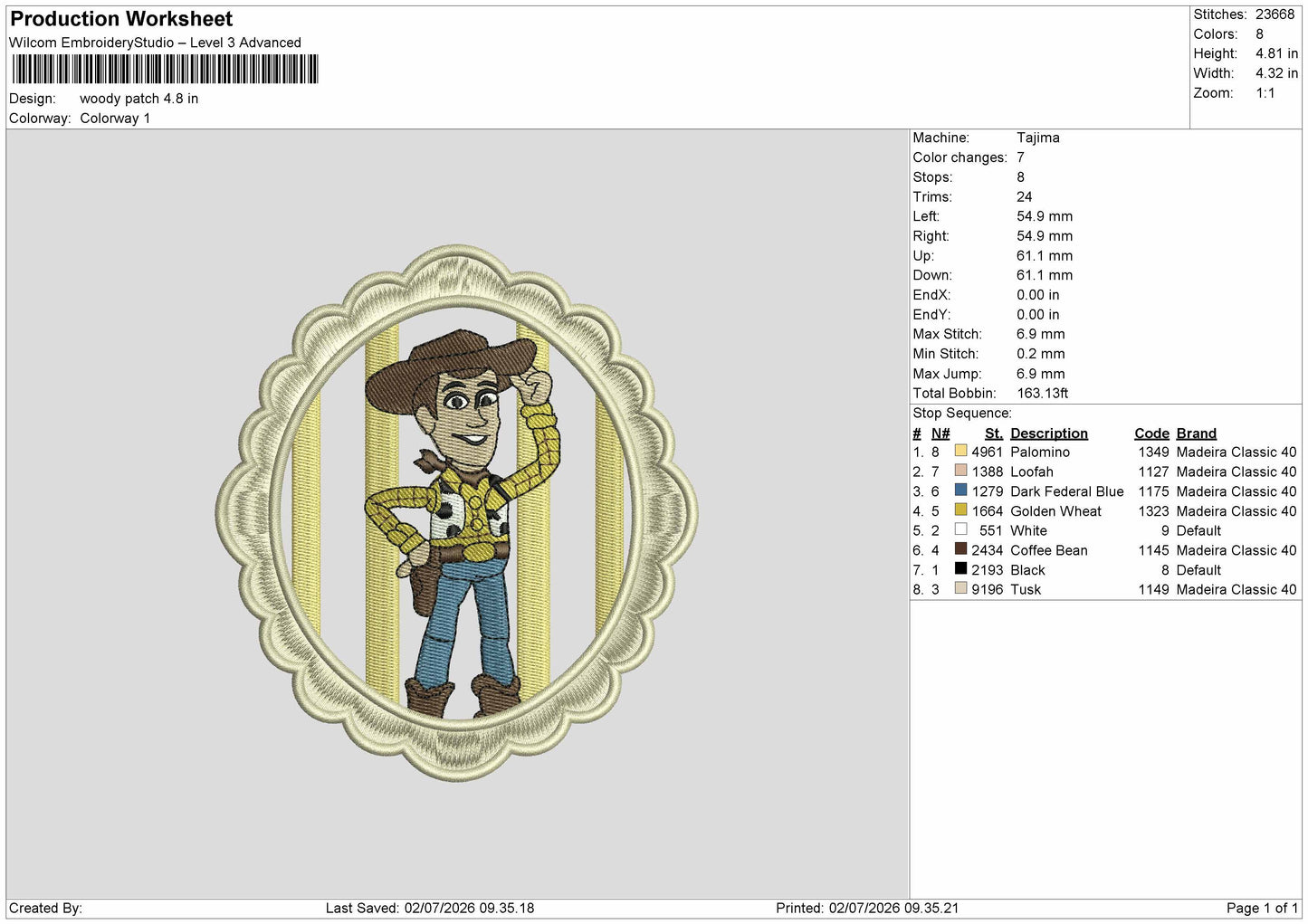Click the 'Golden Wheat' description text

(1055, 511)
